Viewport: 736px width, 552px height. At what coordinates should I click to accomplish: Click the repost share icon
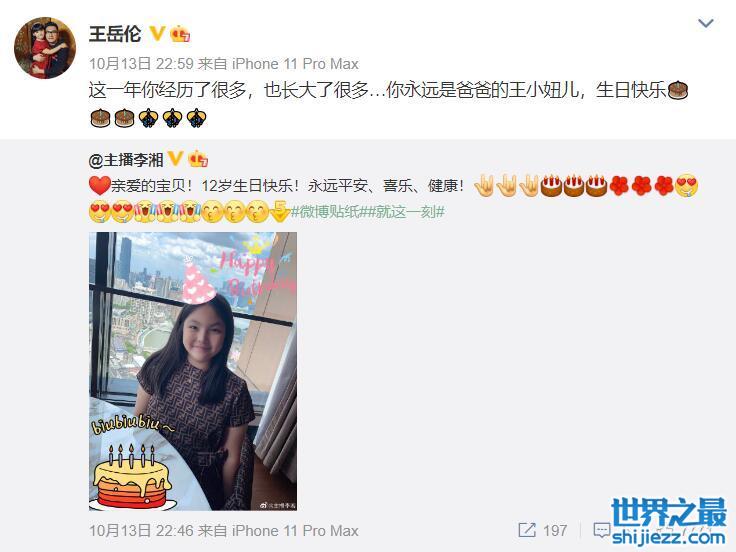point(527,530)
